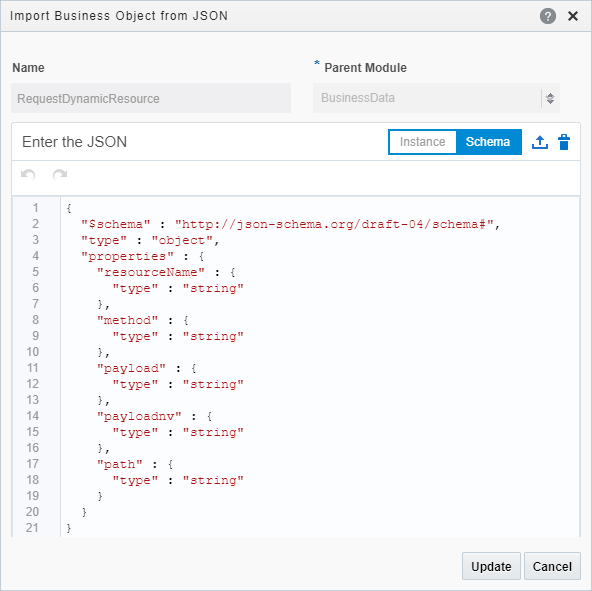
Task: Open the help question mark icon
Action: point(547,16)
